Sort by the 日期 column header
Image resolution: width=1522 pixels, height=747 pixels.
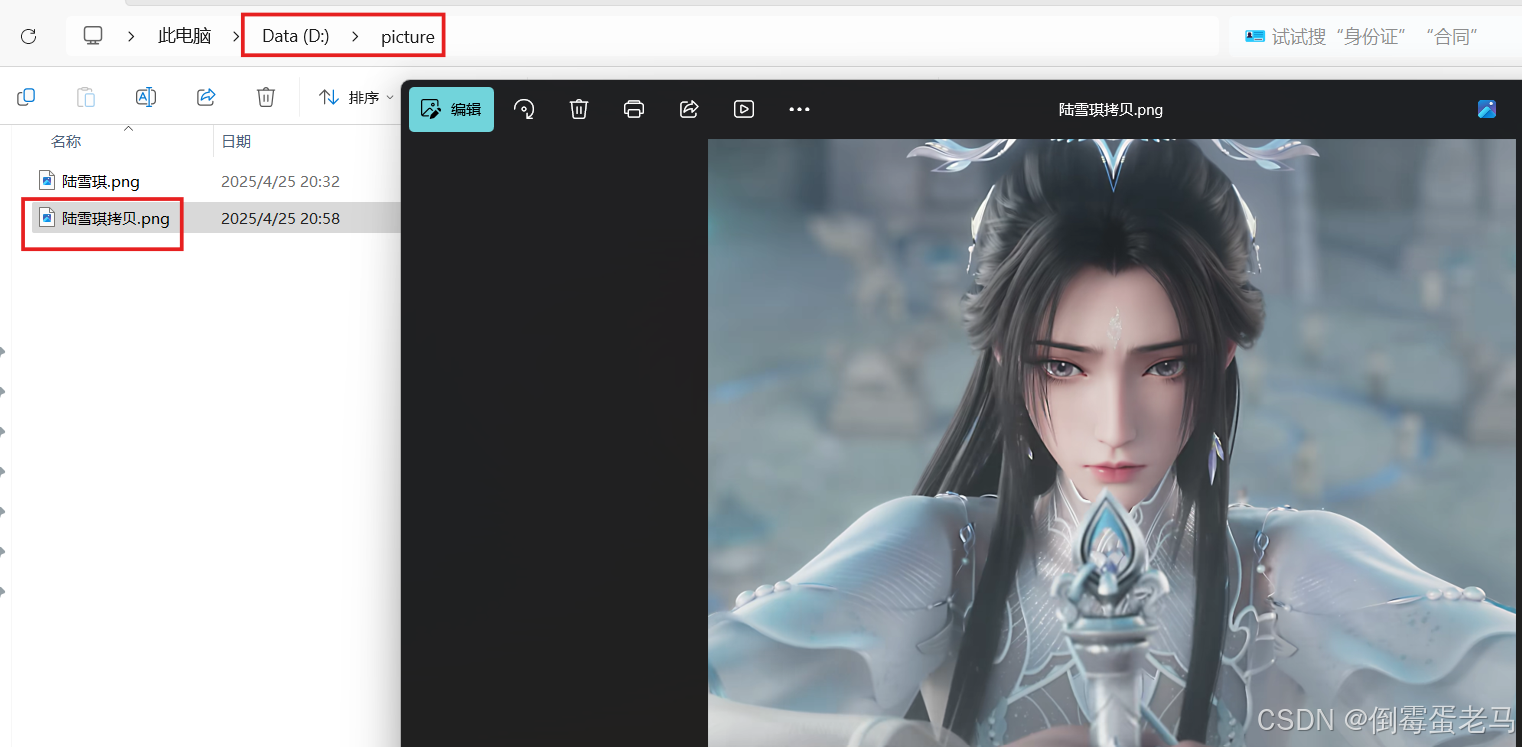pyautogui.click(x=236, y=142)
